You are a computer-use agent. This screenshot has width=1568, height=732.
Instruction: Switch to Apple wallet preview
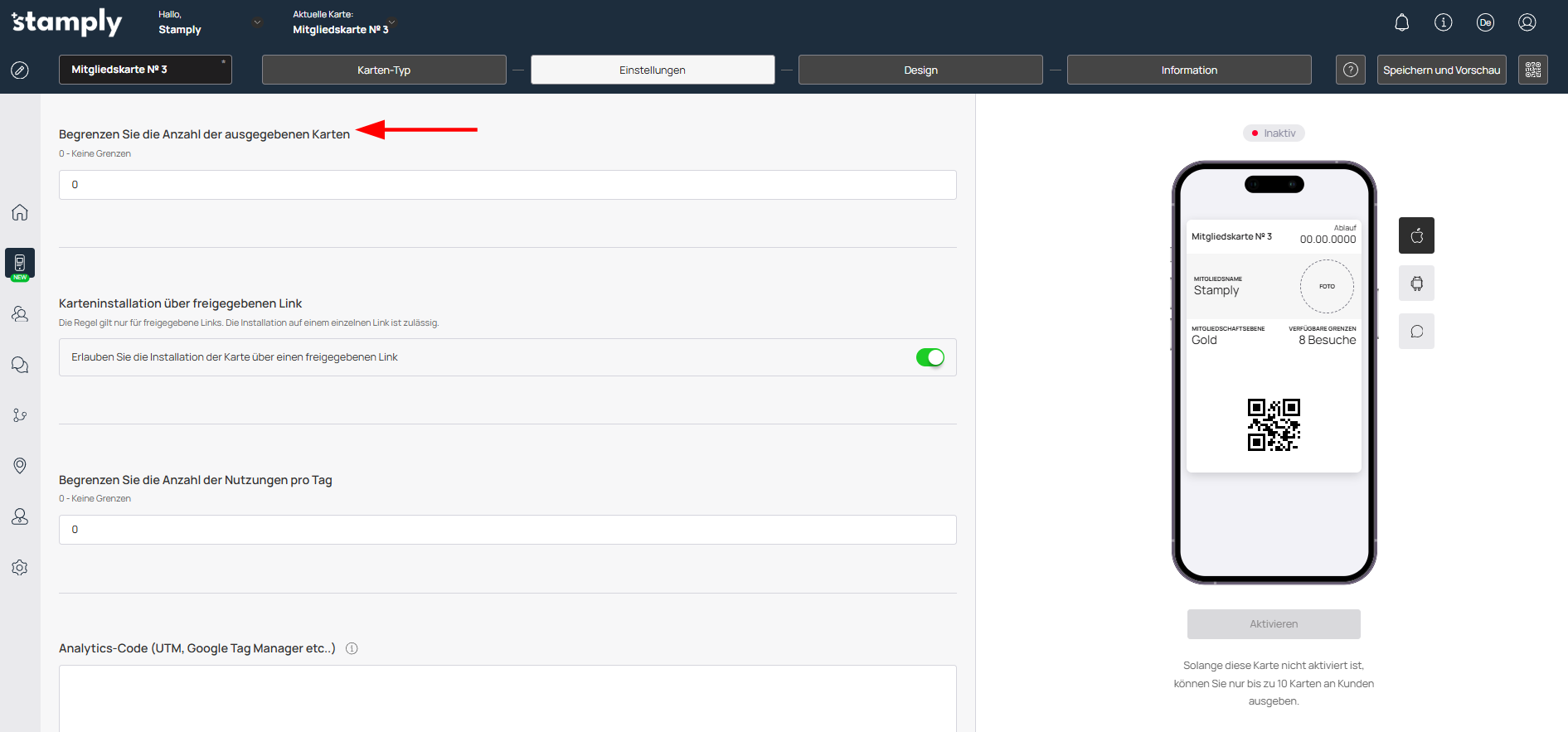pyautogui.click(x=1416, y=235)
